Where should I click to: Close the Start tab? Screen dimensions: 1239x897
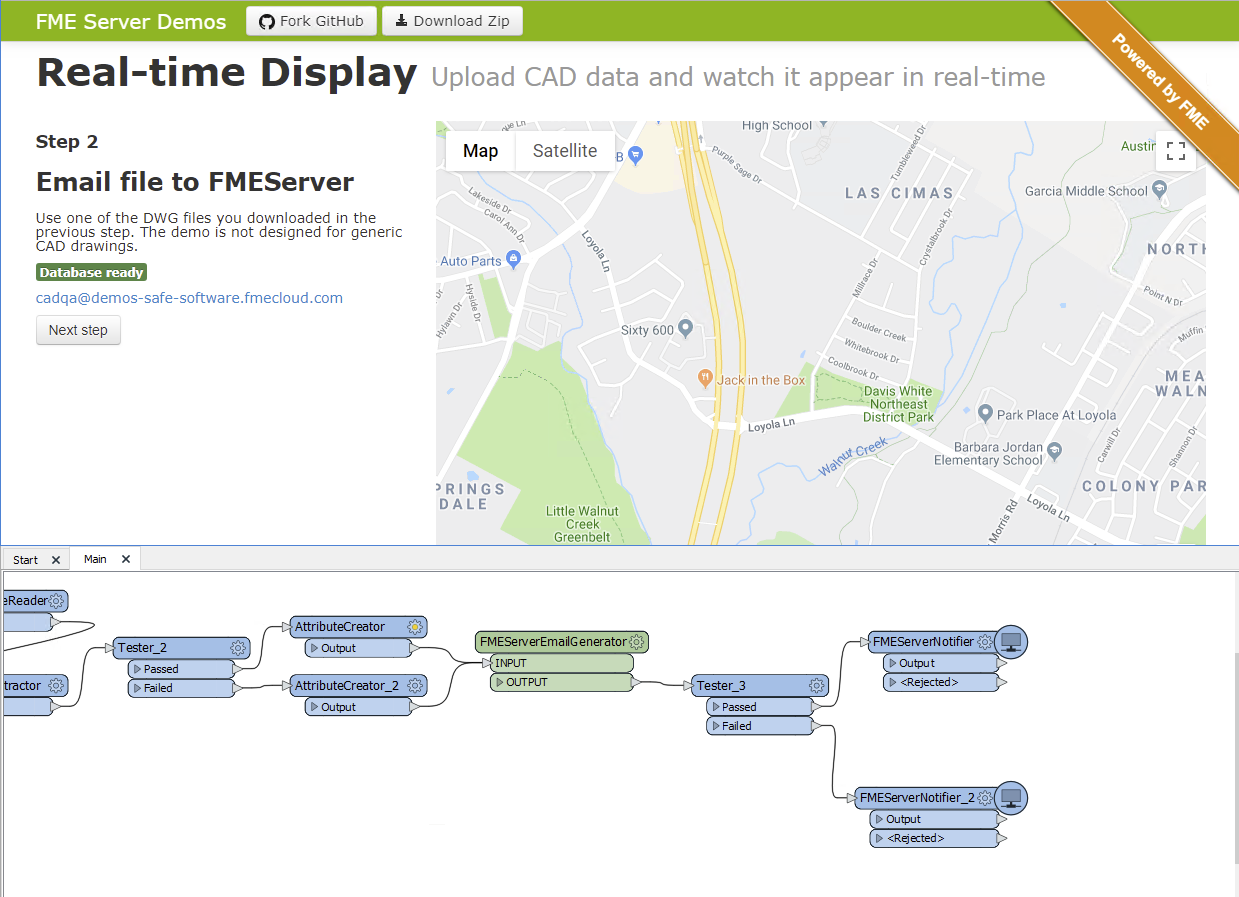pos(57,559)
